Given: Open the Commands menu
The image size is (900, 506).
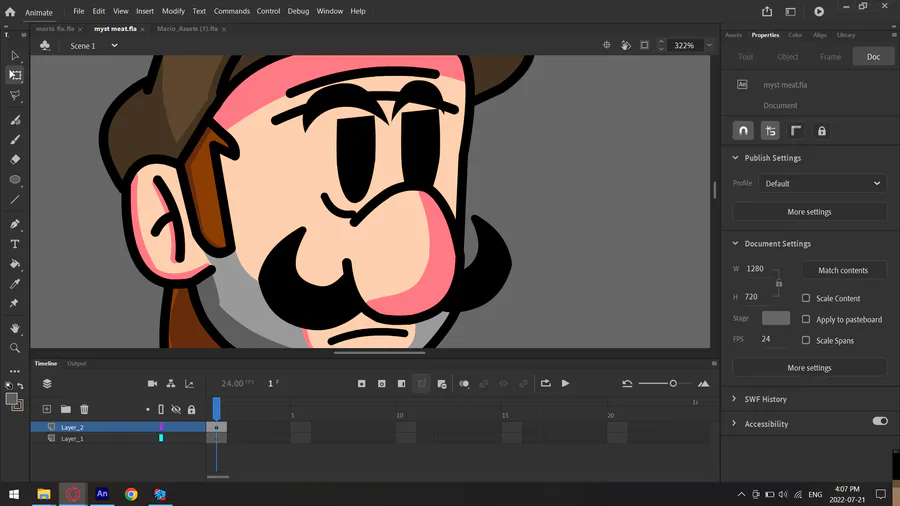Looking at the screenshot, I should tap(231, 11).
